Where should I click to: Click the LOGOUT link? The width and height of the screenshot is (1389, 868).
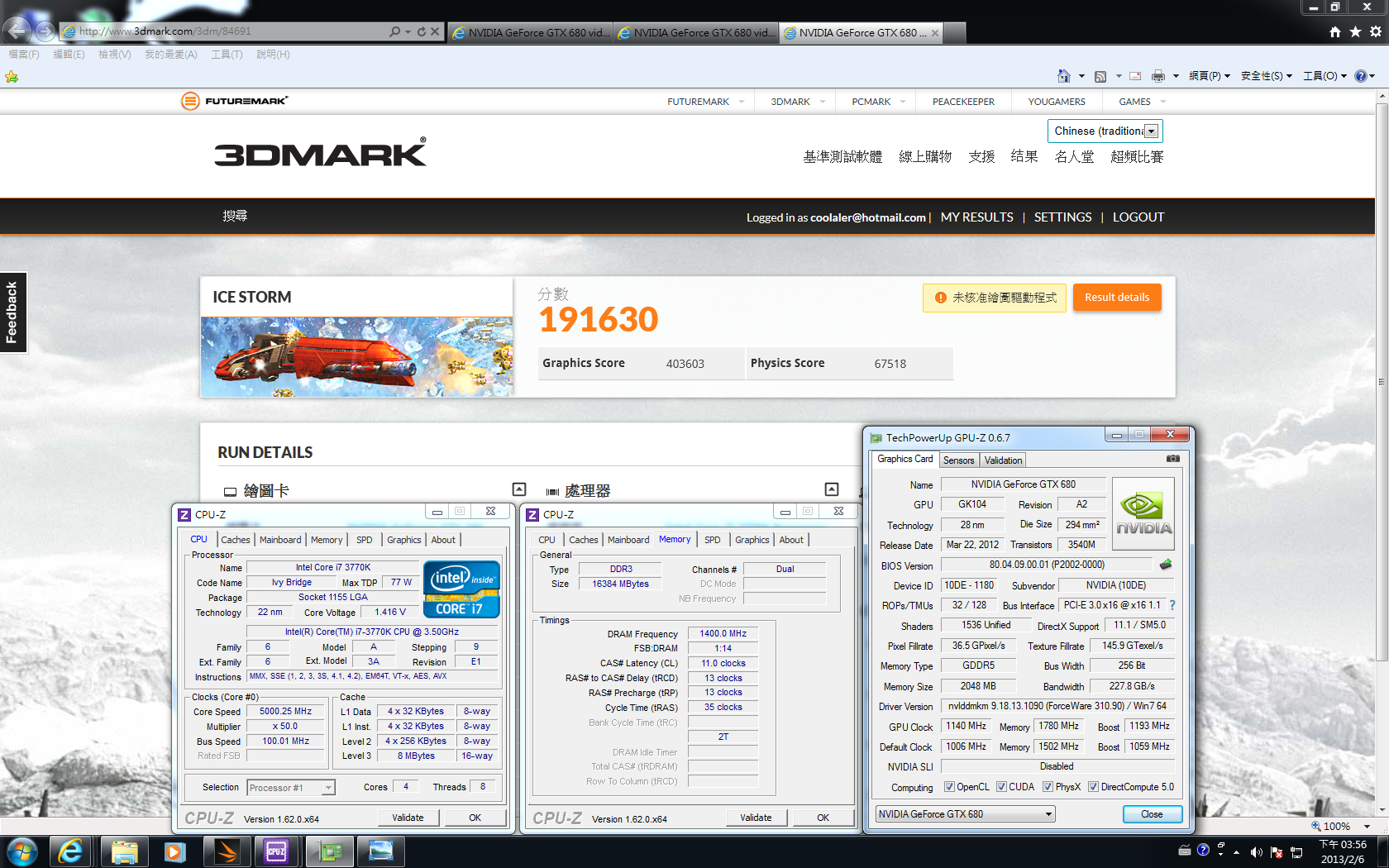pyautogui.click(x=1138, y=217)
